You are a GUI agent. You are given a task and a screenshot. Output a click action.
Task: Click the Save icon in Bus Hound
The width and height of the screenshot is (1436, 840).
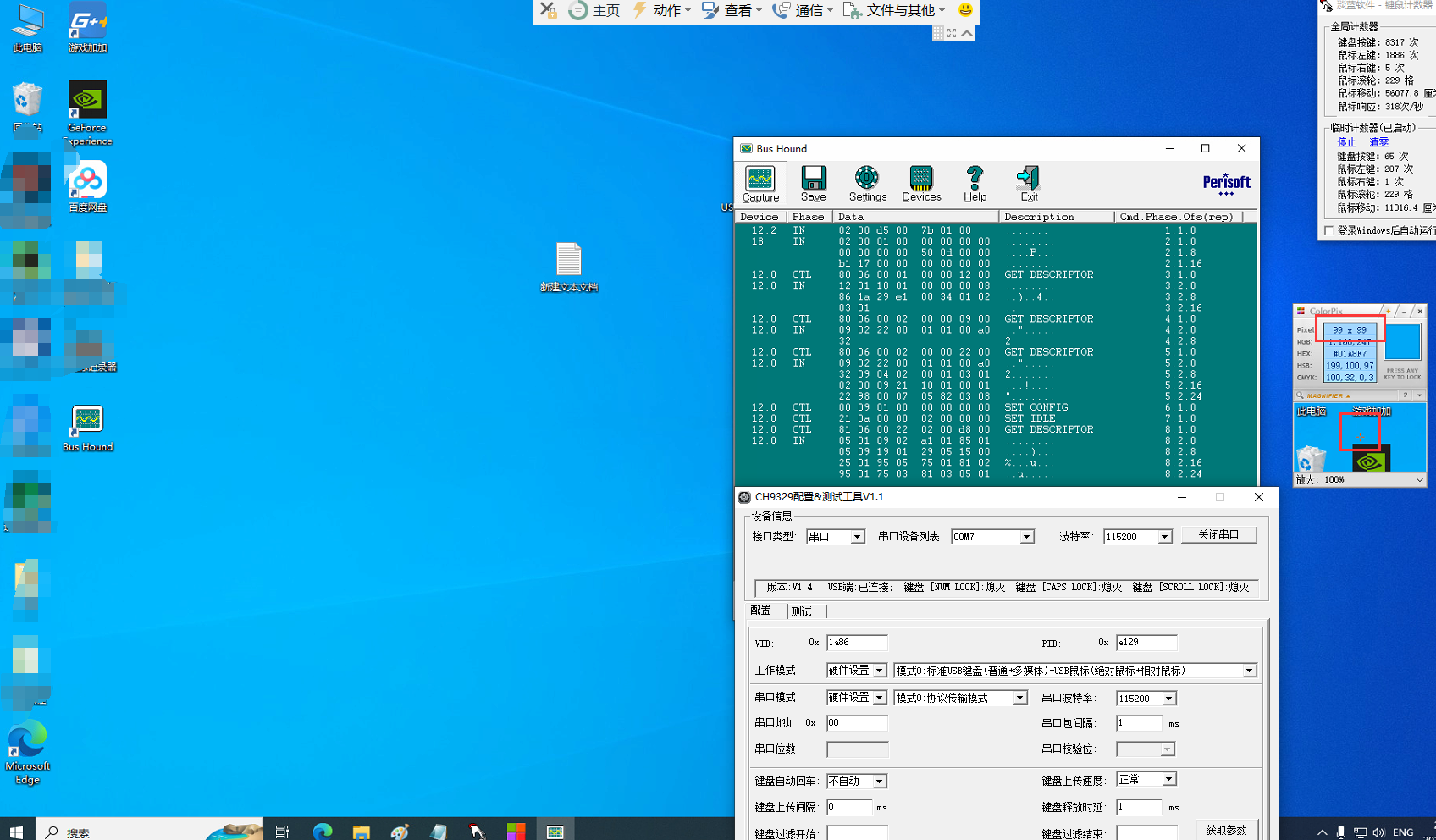click(x=813, y=184)
